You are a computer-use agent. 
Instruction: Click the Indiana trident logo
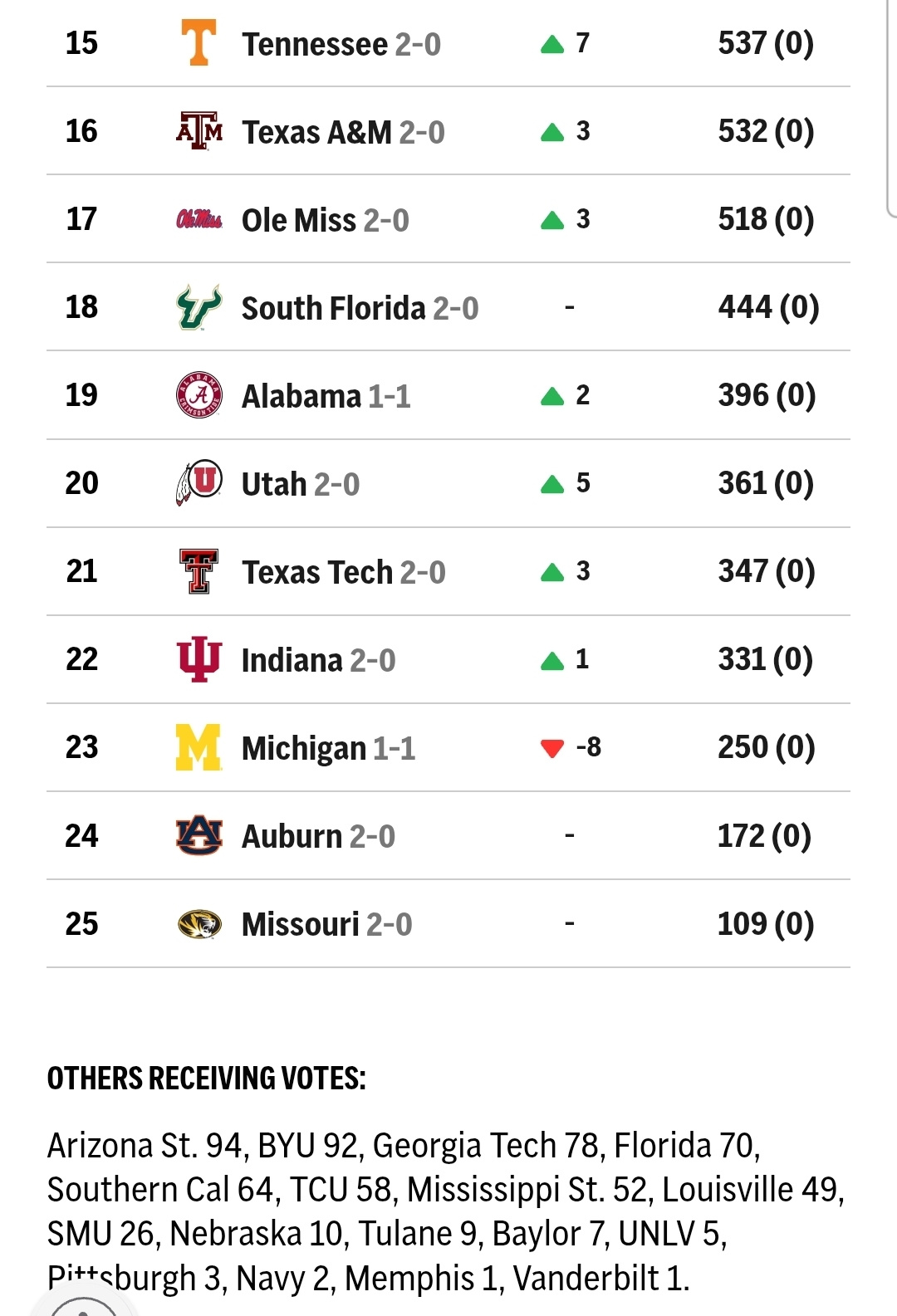pos(199,659)
